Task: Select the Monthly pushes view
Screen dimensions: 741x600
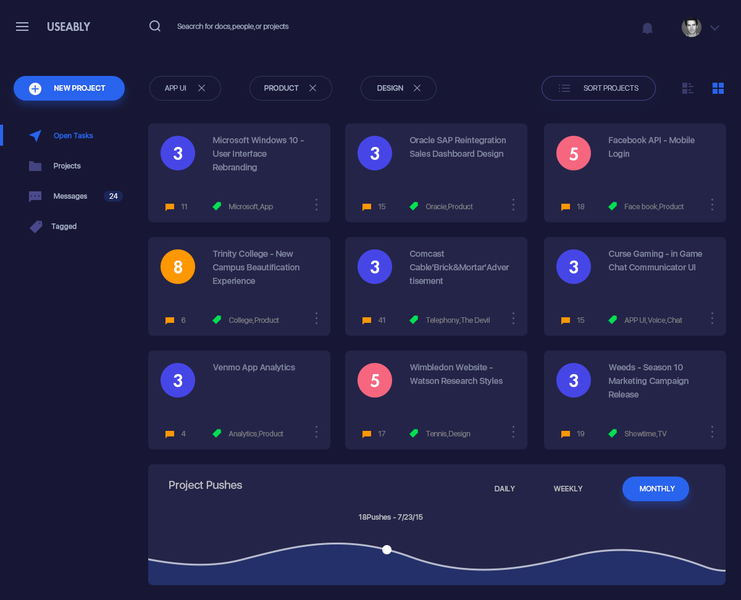Action: coord(655,489)
